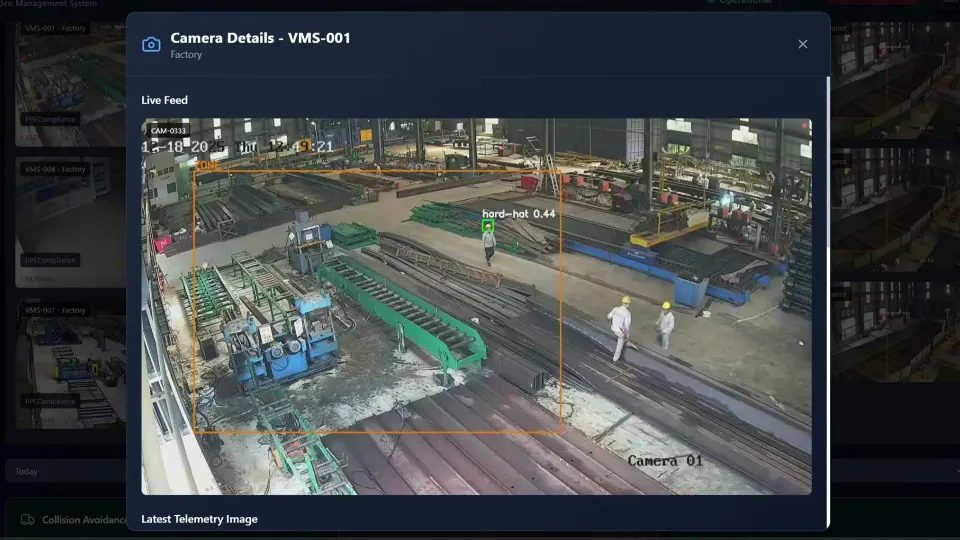Click the Camera 01 overlay text

665,460
